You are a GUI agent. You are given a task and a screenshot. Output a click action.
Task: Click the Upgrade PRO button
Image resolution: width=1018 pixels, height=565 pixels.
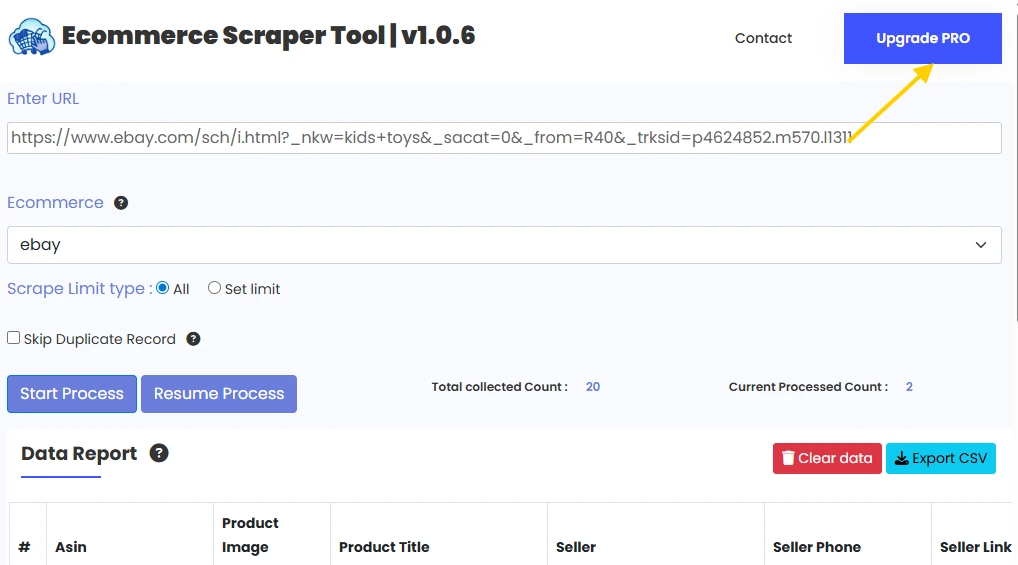click(x=923, y=38)
